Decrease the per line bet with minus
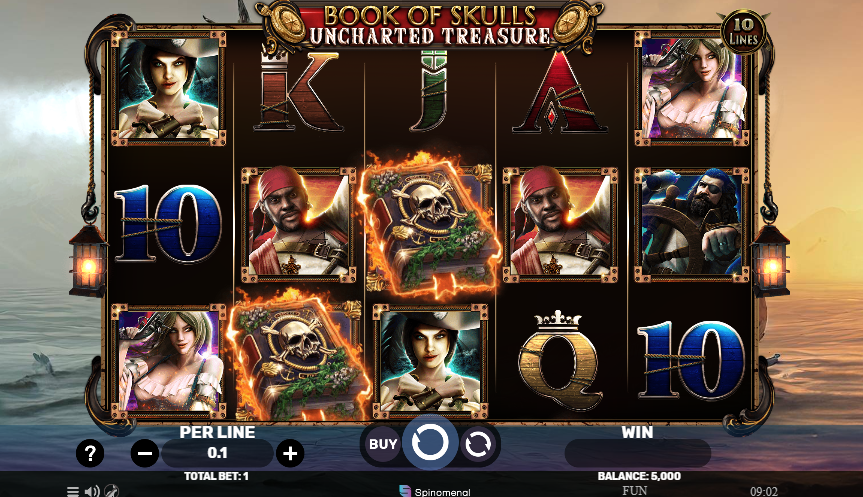863x497 pixels. coord(145,454)
